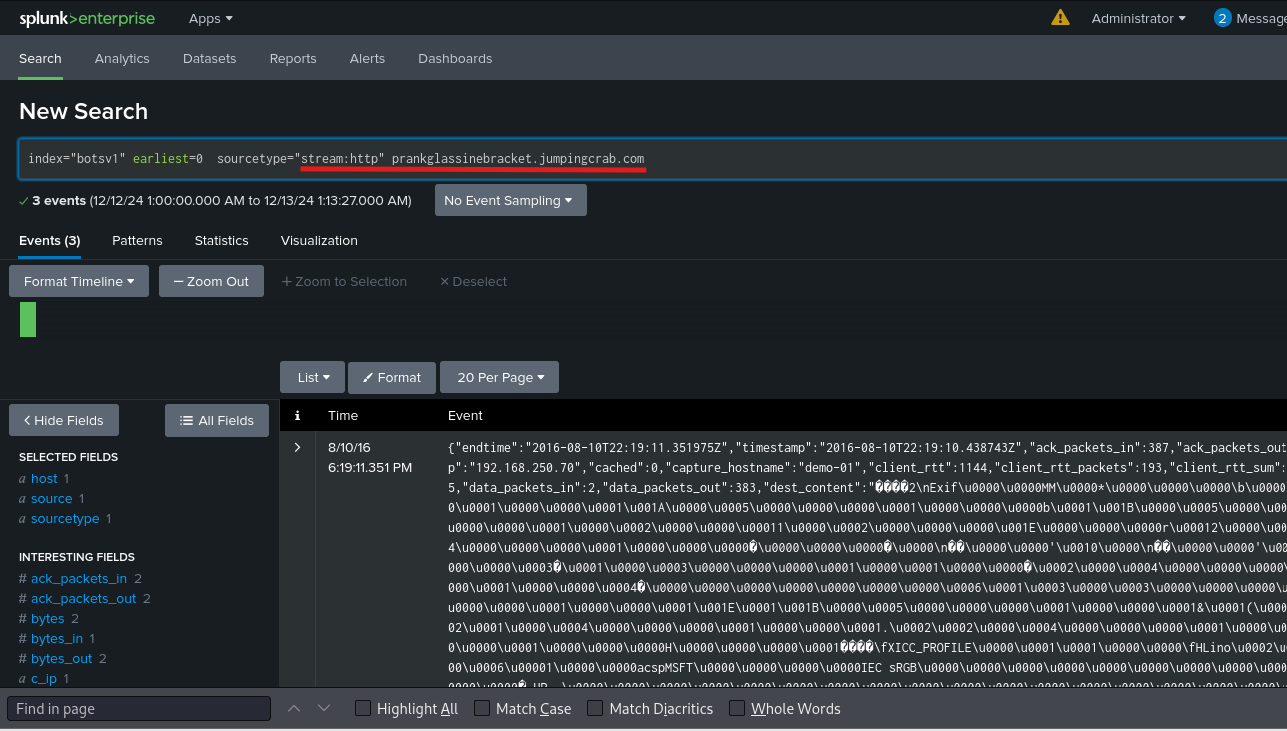Open the source selected field
Viewport: 1287px width, 731px height.
tap(51, 498)
